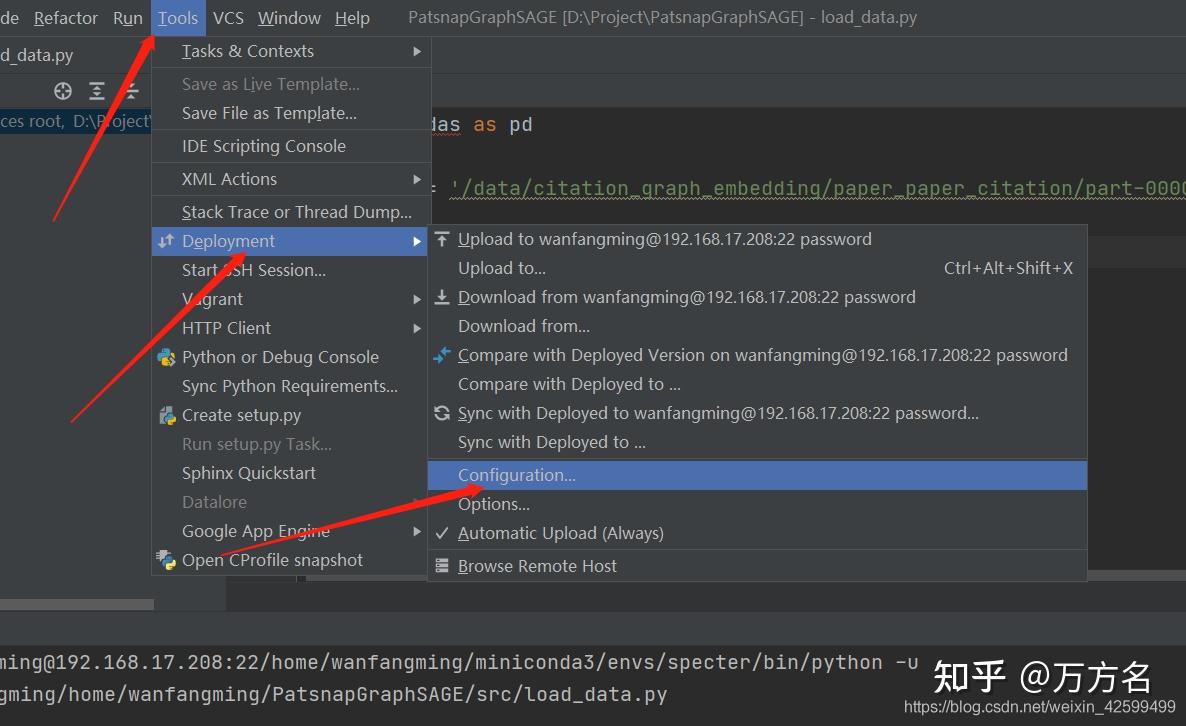The height and width of the screenshot is (726, 1186).
Task: Click the Browse Remote Host list icon
Action: (x=443, y=566)
